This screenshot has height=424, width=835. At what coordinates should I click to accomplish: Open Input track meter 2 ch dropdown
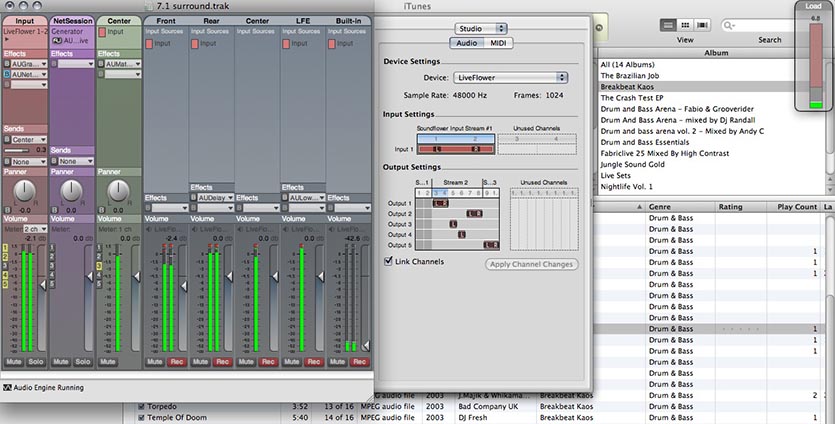[x=35, y=229]
